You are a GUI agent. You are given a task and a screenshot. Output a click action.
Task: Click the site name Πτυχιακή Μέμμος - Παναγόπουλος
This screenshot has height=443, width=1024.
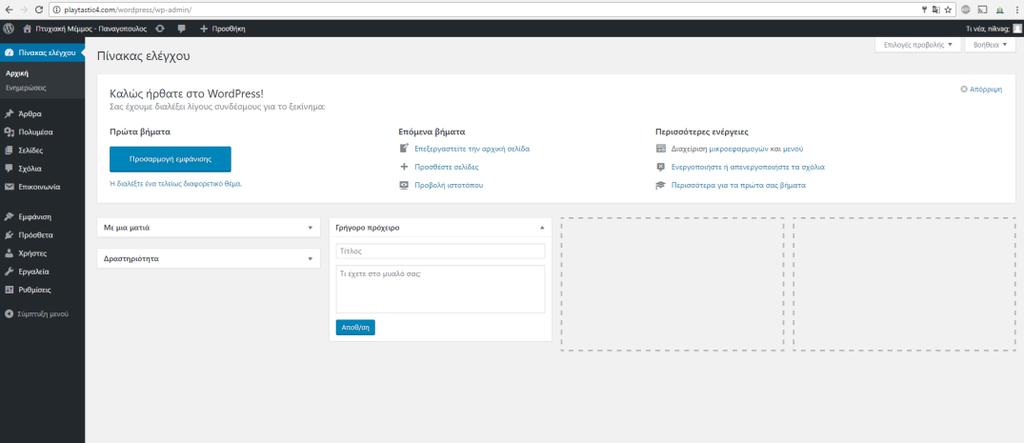click(x=91, y=29)
